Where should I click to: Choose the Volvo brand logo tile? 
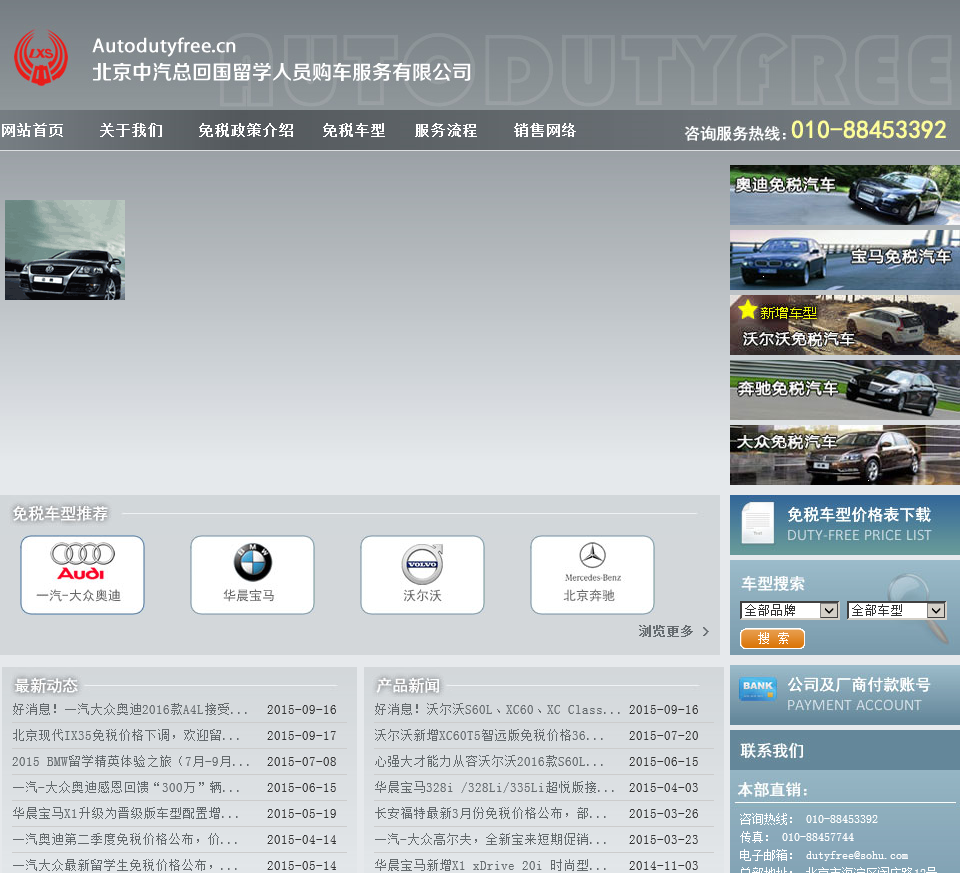[422, 575]
